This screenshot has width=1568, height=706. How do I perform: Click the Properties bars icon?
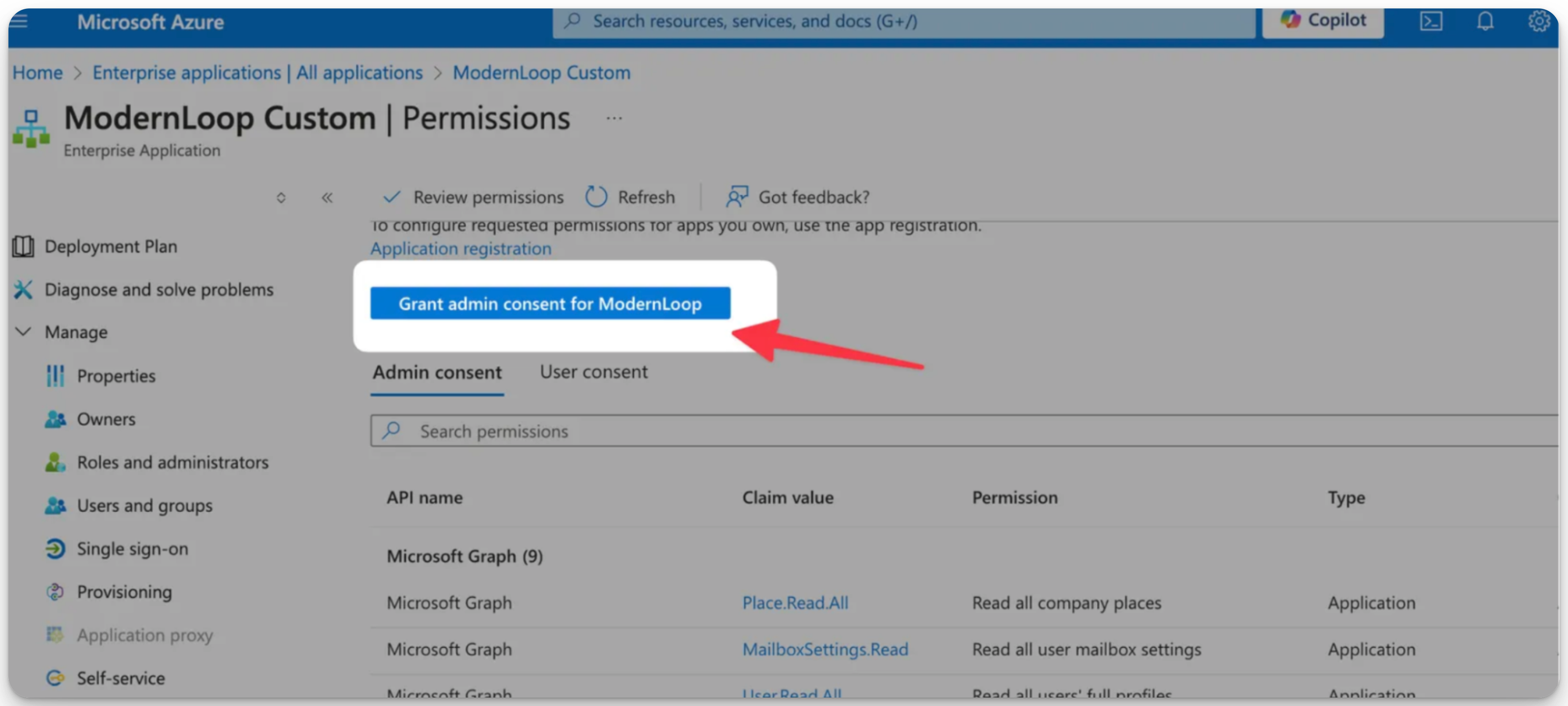55,376
